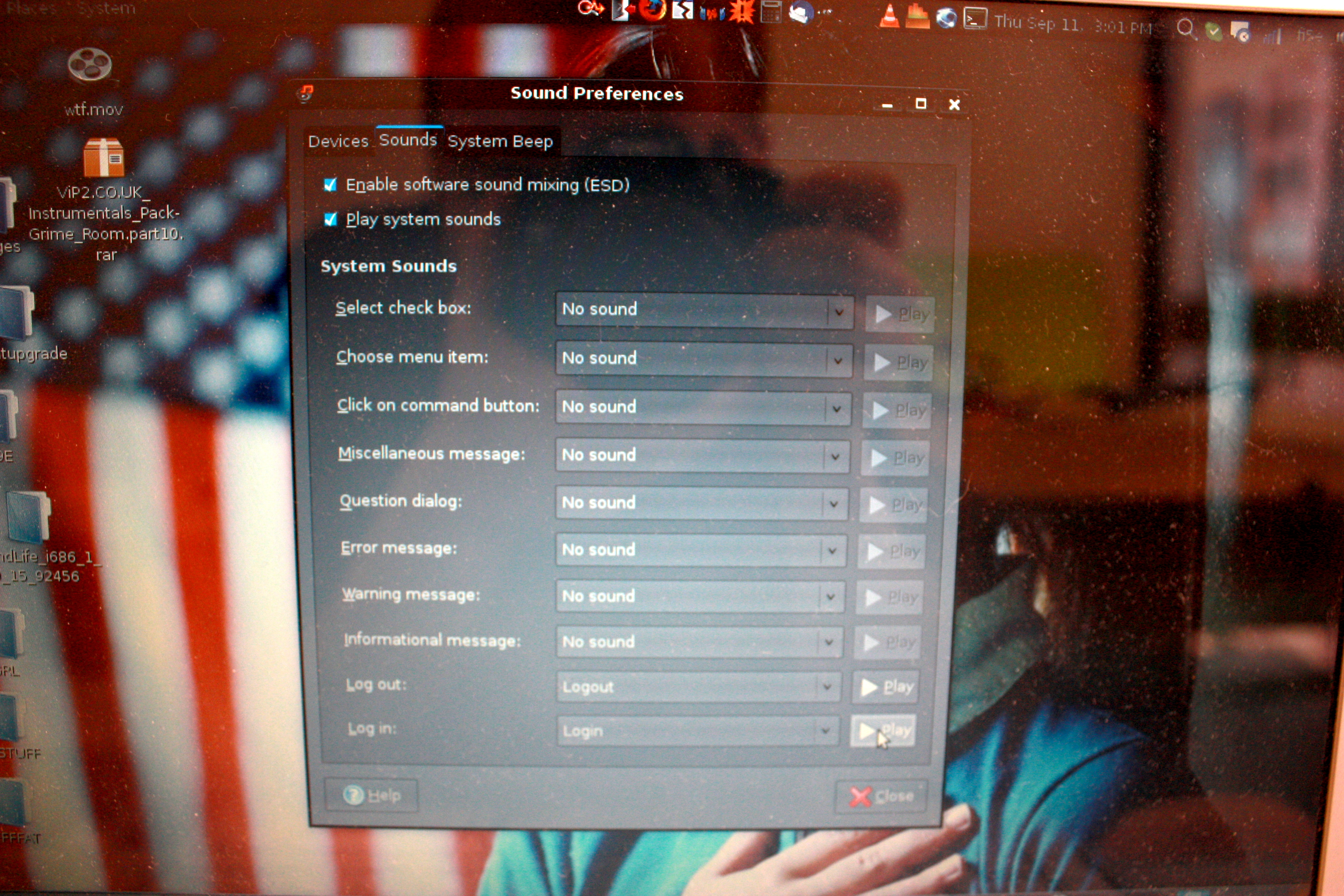Click the magnifier search icon in the panel
The width and height of the screenshot is (1344, 896).
tap(1186, 27)
